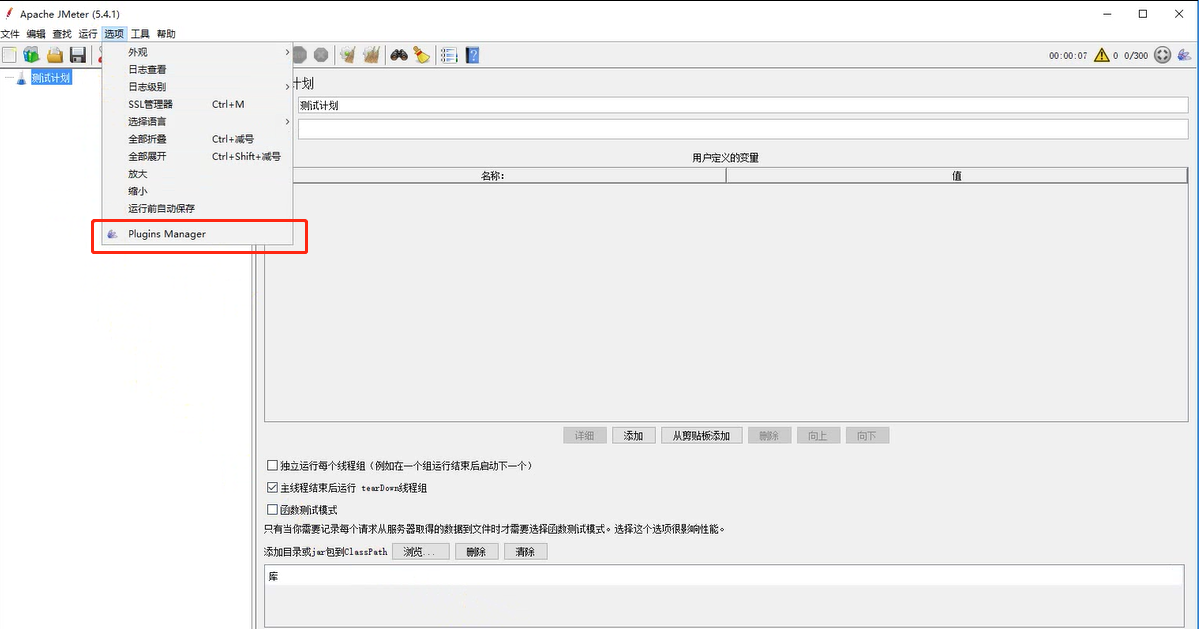Open the 查找 menu
This screenshot has height=629, width=1199.
click(x=62, y=34)
